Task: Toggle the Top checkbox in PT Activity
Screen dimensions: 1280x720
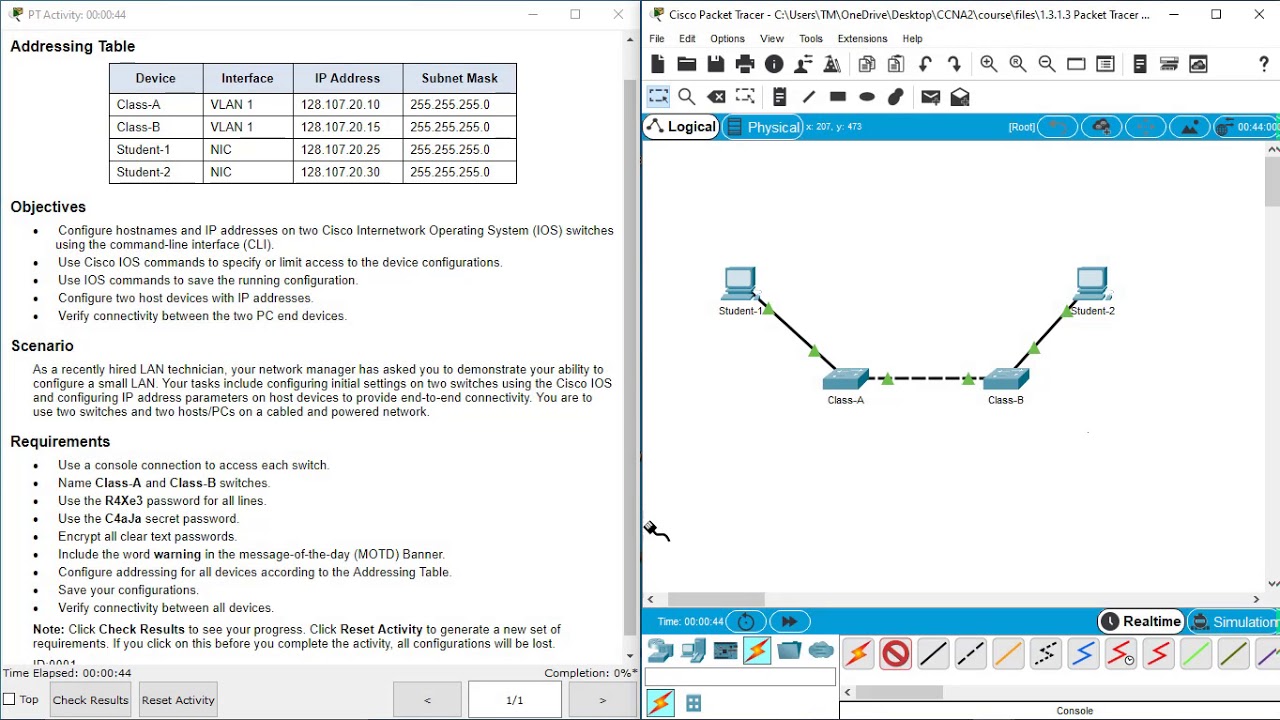Action: coord(9,700)
